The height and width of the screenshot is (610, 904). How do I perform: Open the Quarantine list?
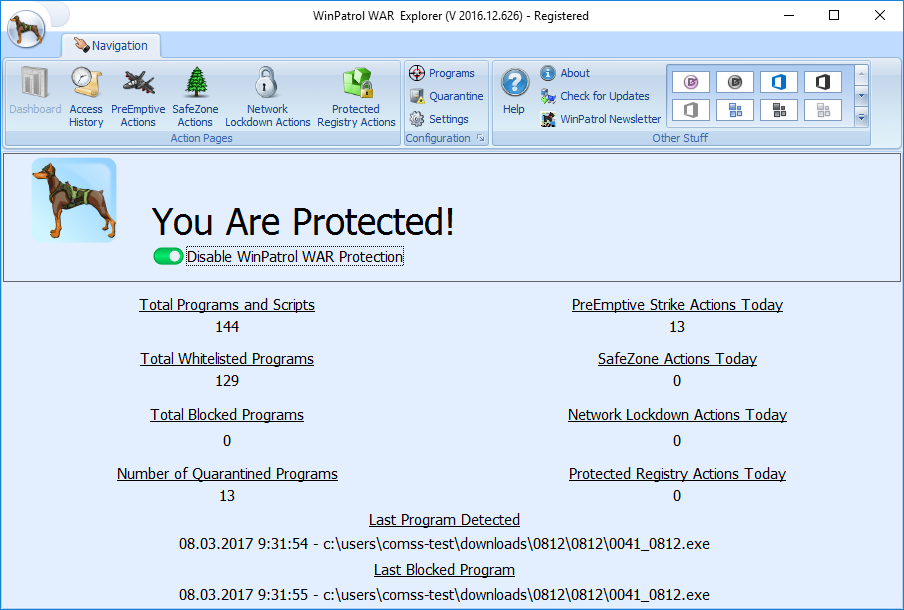(446, 96)
